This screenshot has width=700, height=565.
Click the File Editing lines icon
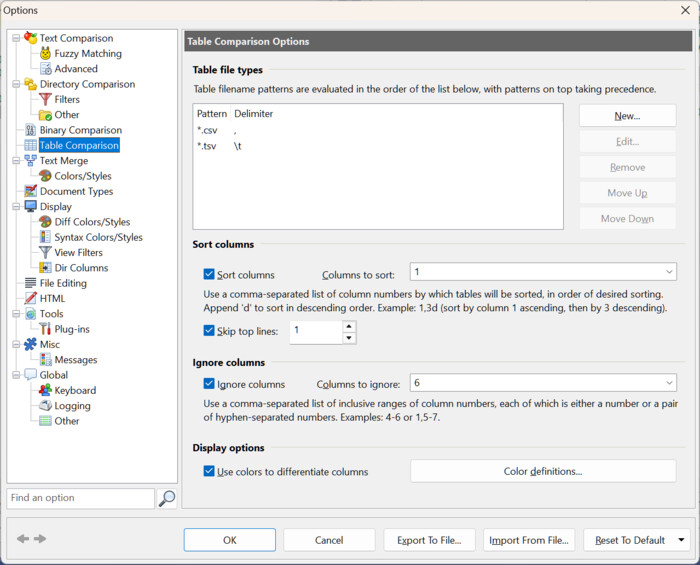coord(30,283)
